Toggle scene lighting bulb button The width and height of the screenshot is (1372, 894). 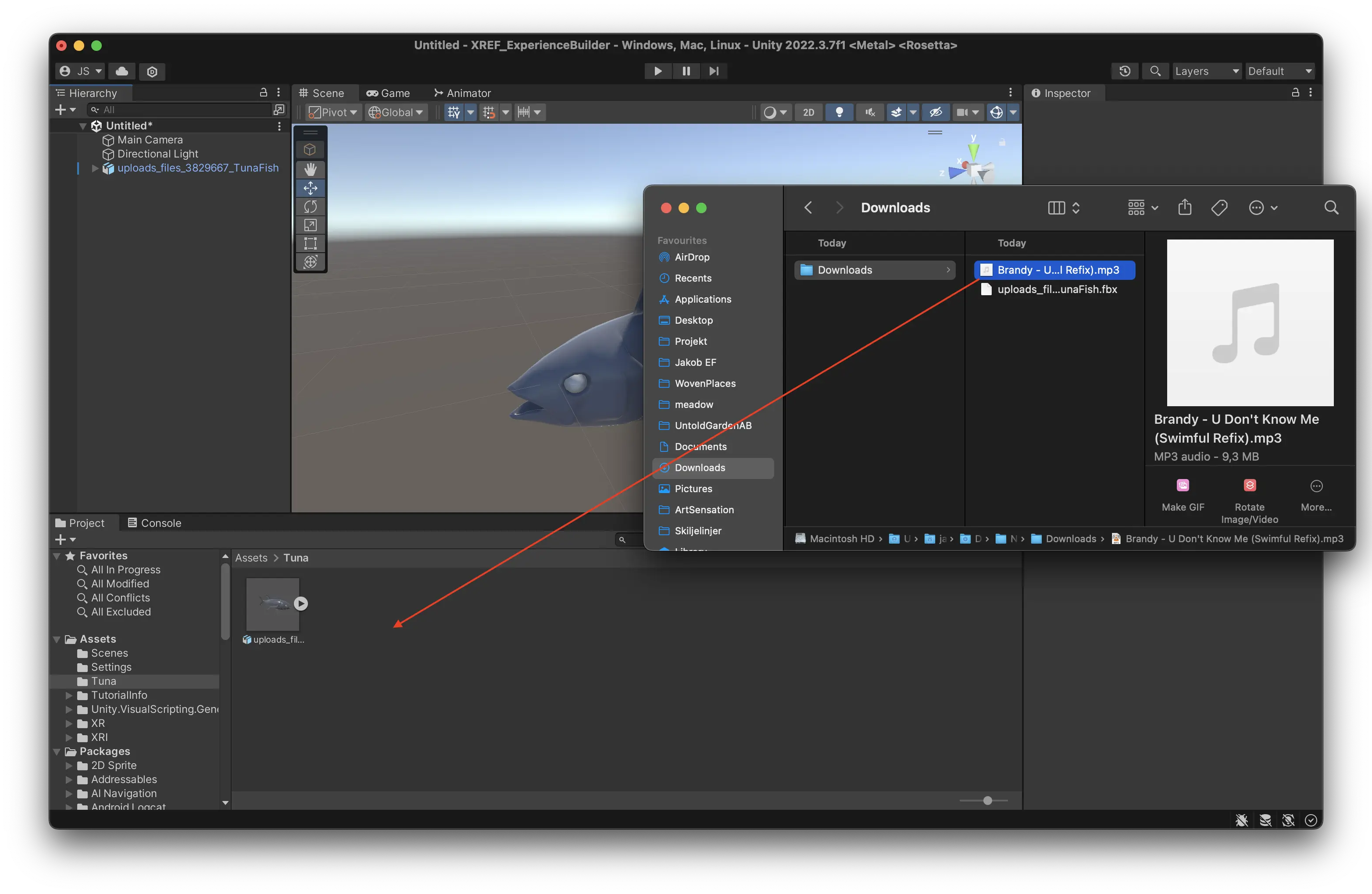[x=839, y=112]
